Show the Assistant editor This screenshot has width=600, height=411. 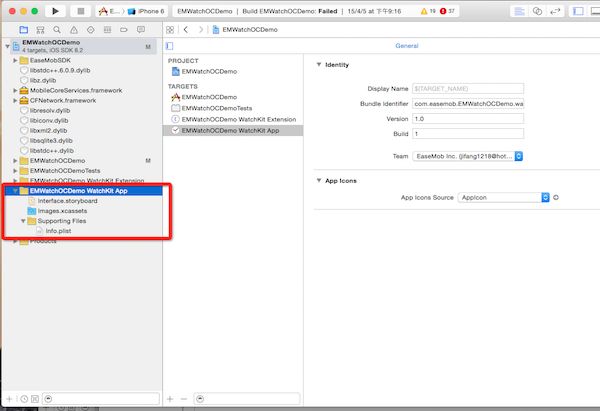537,11
